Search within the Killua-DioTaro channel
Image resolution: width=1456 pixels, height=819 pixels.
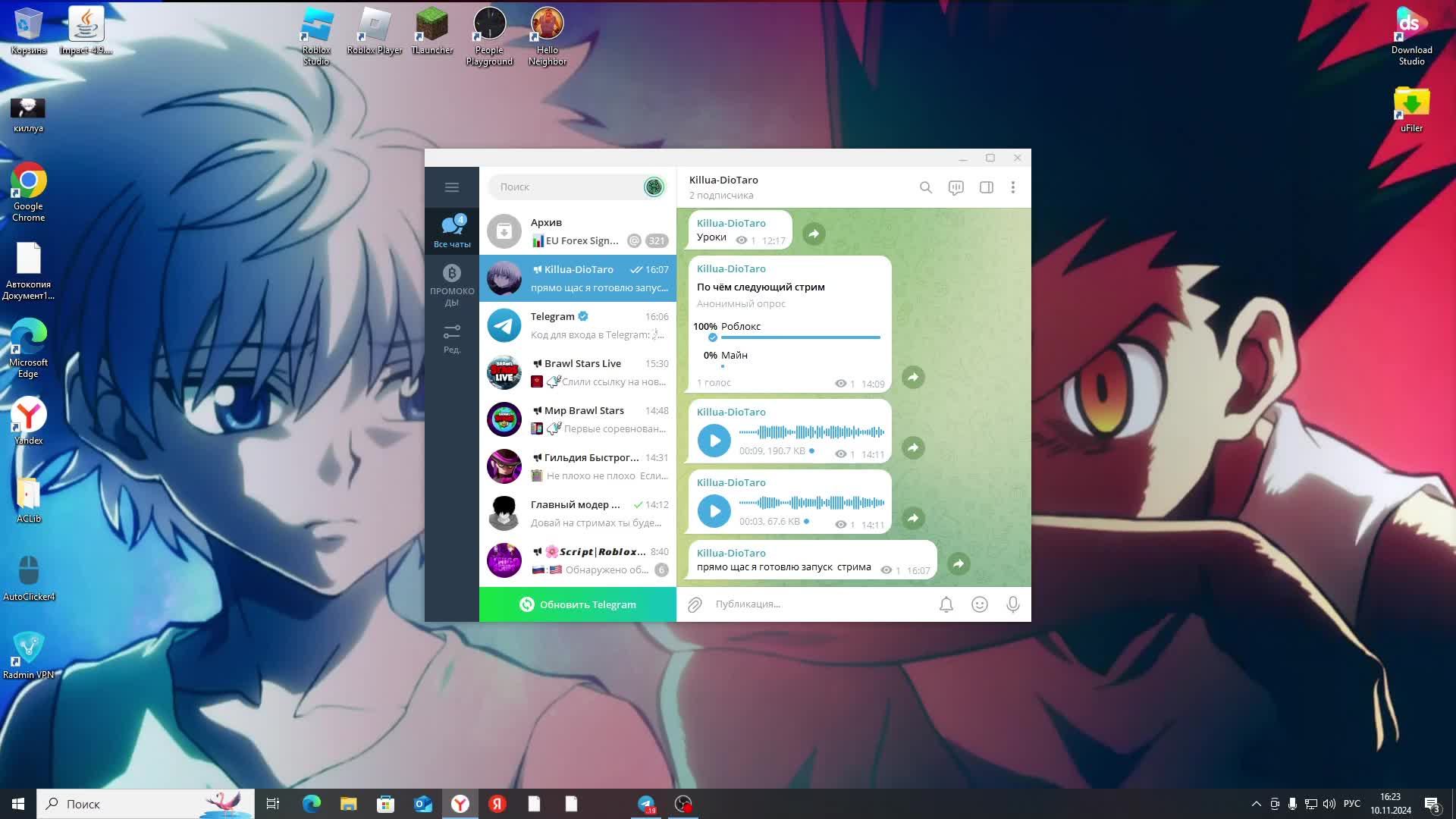point(925,187)
